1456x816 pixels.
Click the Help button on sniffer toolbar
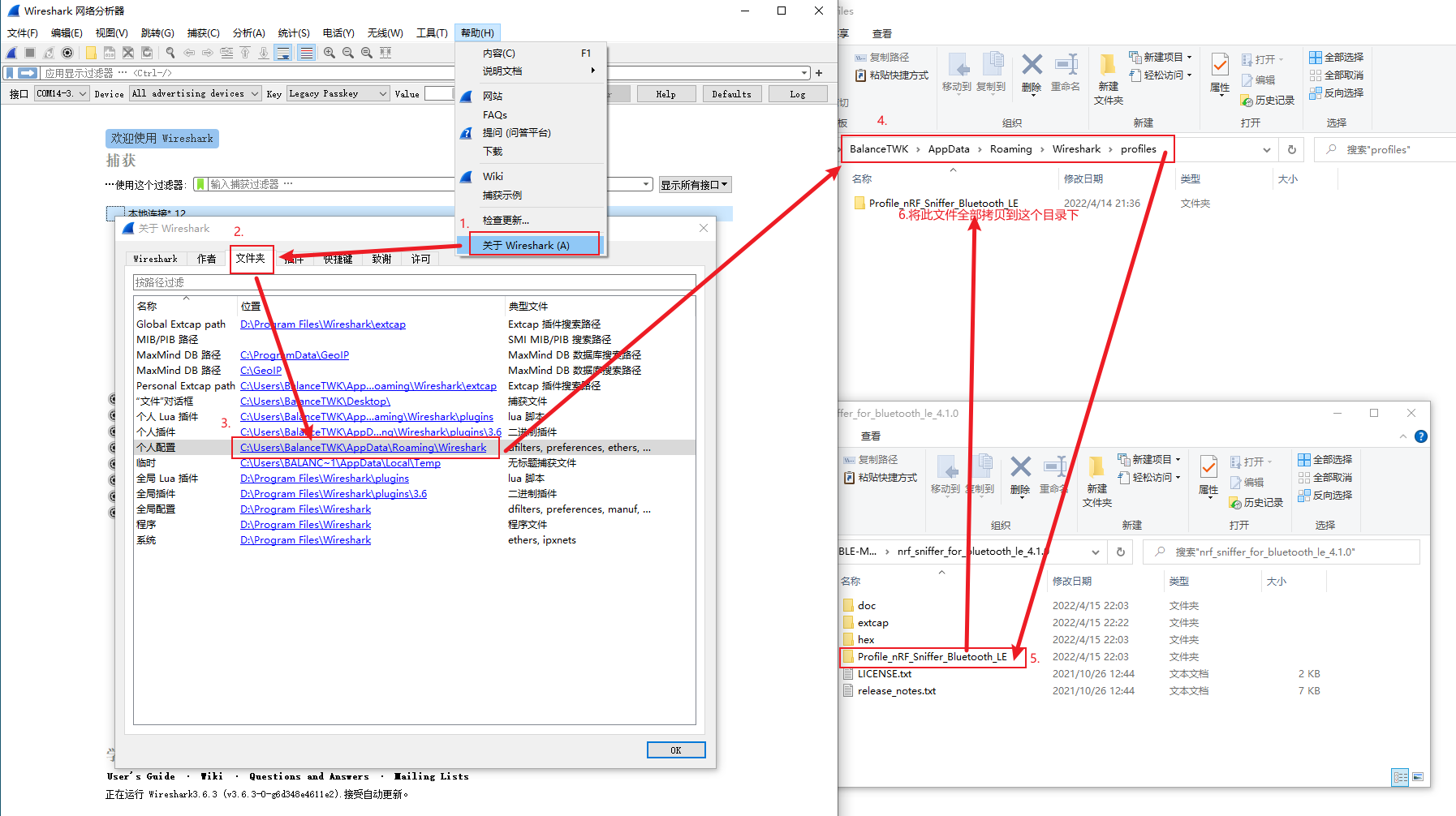(666, 94)
